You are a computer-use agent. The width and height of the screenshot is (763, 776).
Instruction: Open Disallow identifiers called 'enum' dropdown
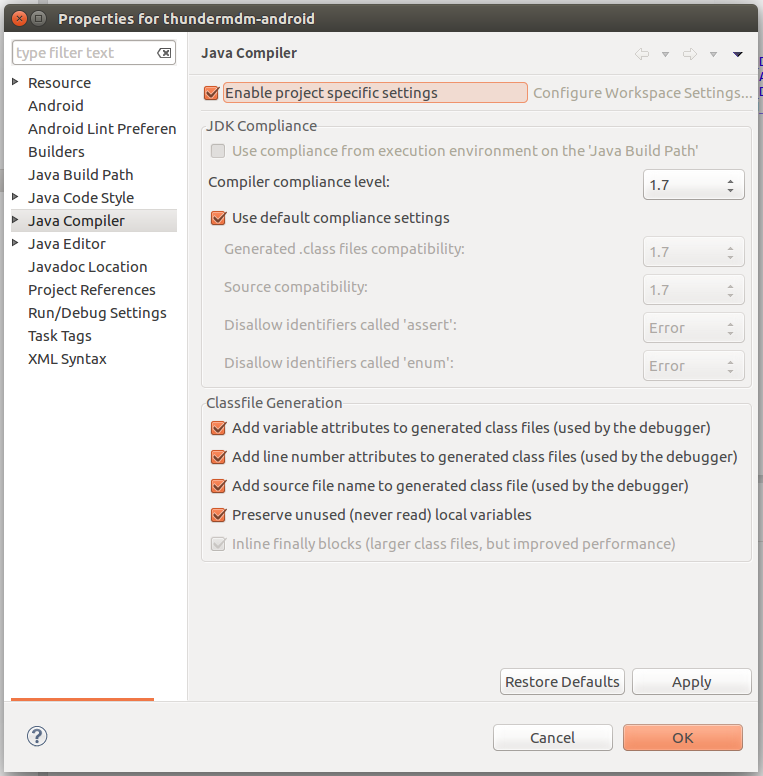693,366
